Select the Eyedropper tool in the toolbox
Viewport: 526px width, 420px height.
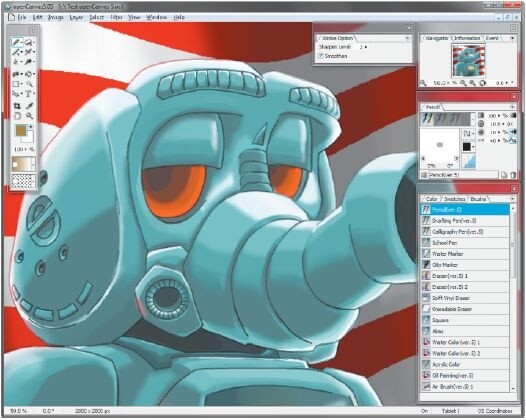coord(29,106)
